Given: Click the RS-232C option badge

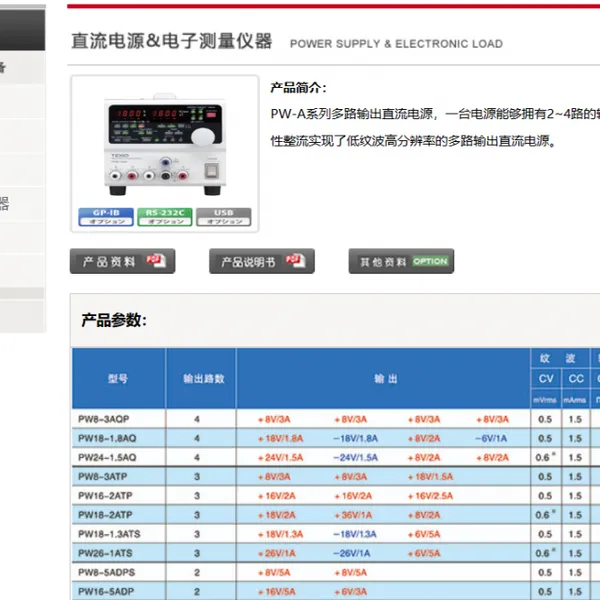Looking at the screenshot, I should click(165, 217).
